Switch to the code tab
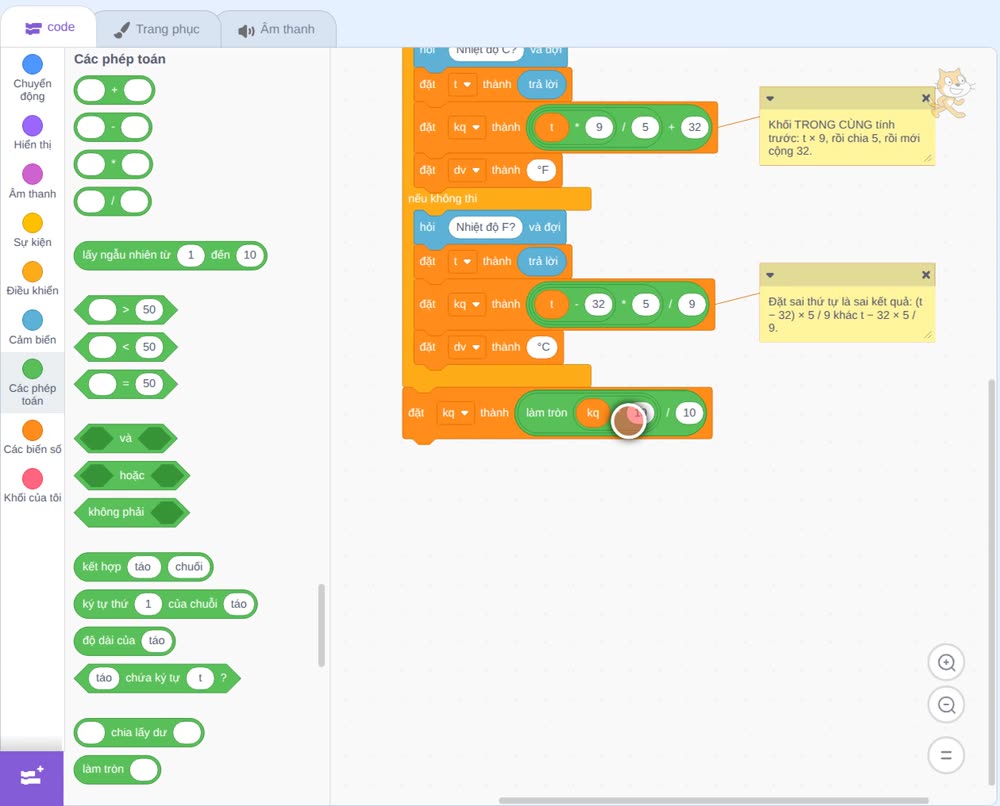 pyautogui.click(x=49, y=27)
